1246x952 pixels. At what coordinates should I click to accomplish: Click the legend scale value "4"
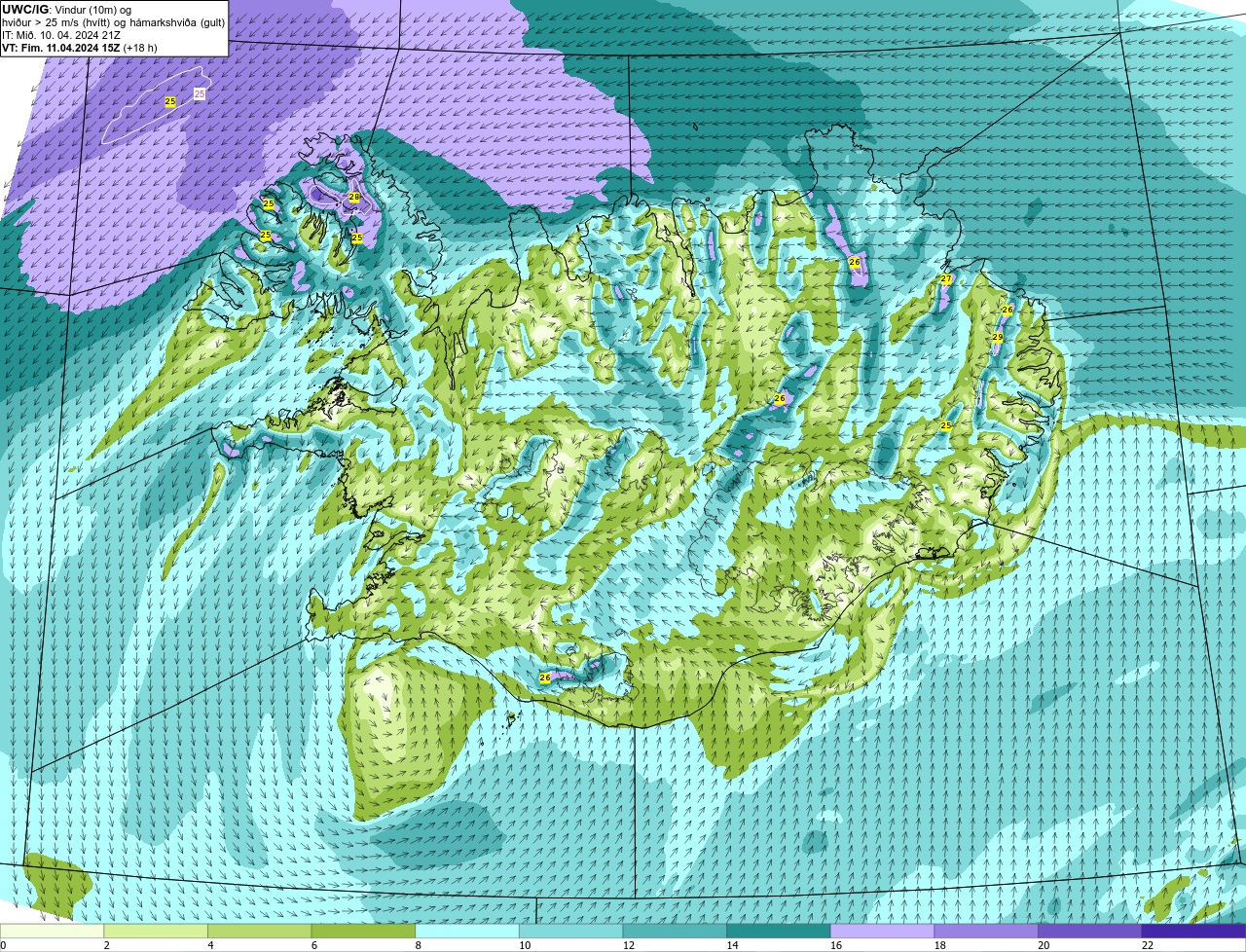211,945
